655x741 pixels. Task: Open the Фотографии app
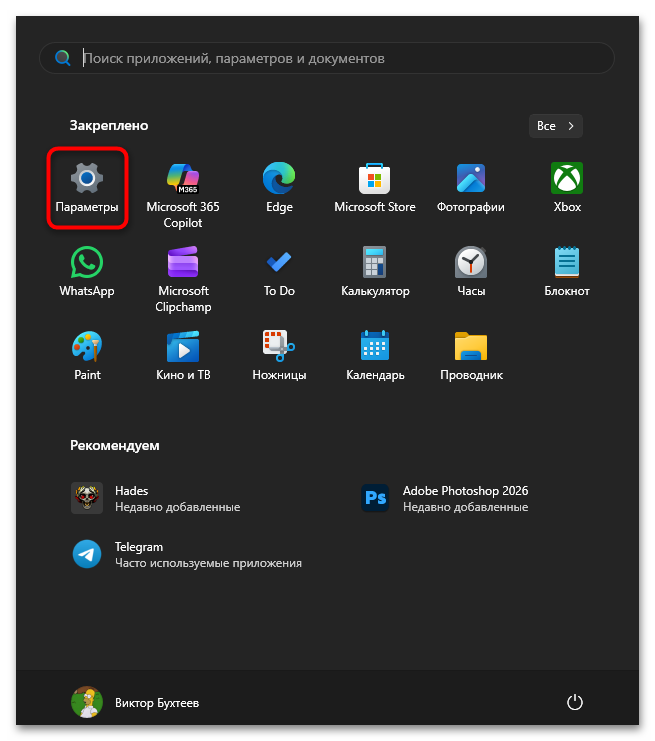tap(471, 188)
